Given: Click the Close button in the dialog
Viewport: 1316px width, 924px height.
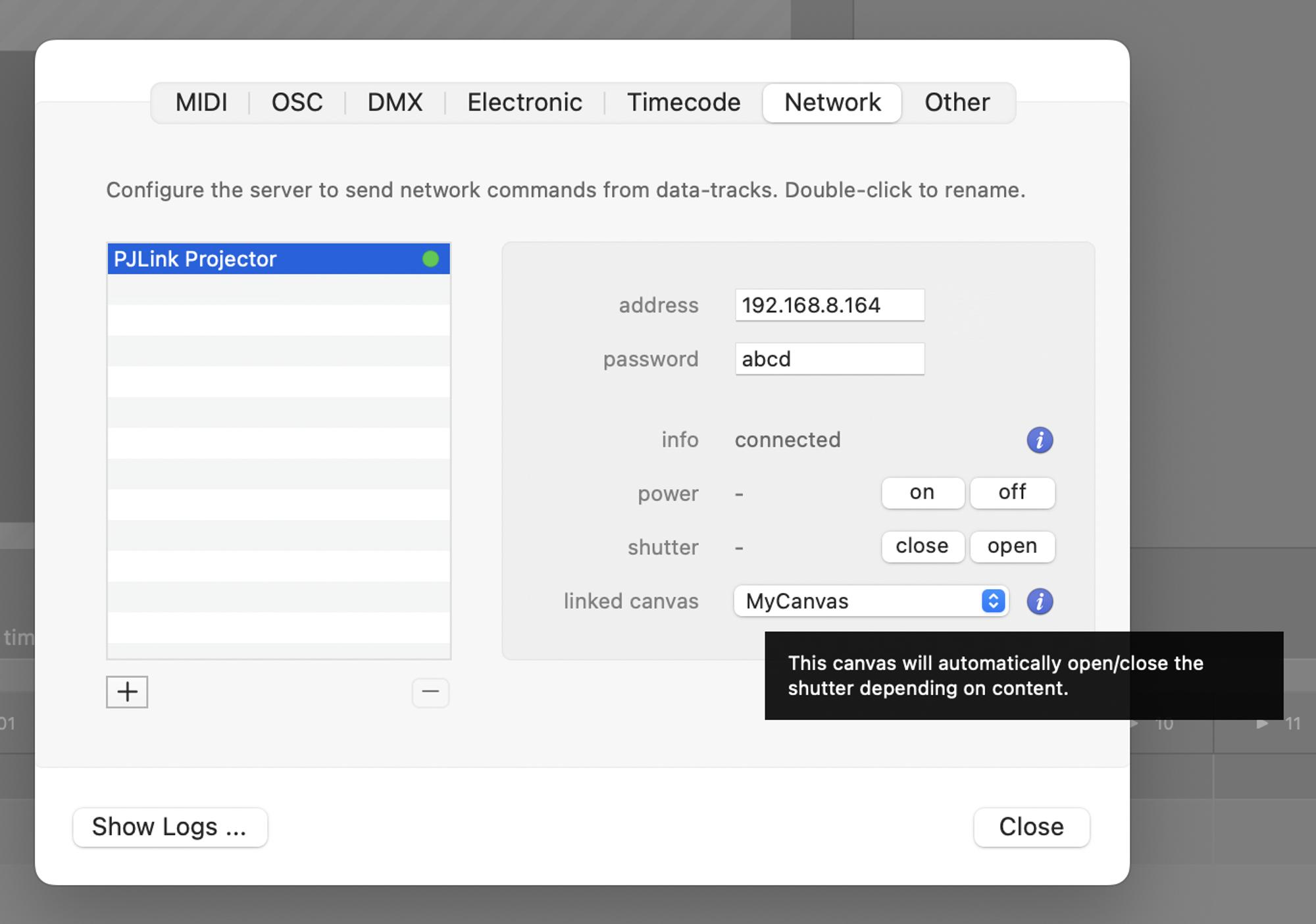Looking at the screenshot, I should pyautogui.click(x=1031, y=827).
